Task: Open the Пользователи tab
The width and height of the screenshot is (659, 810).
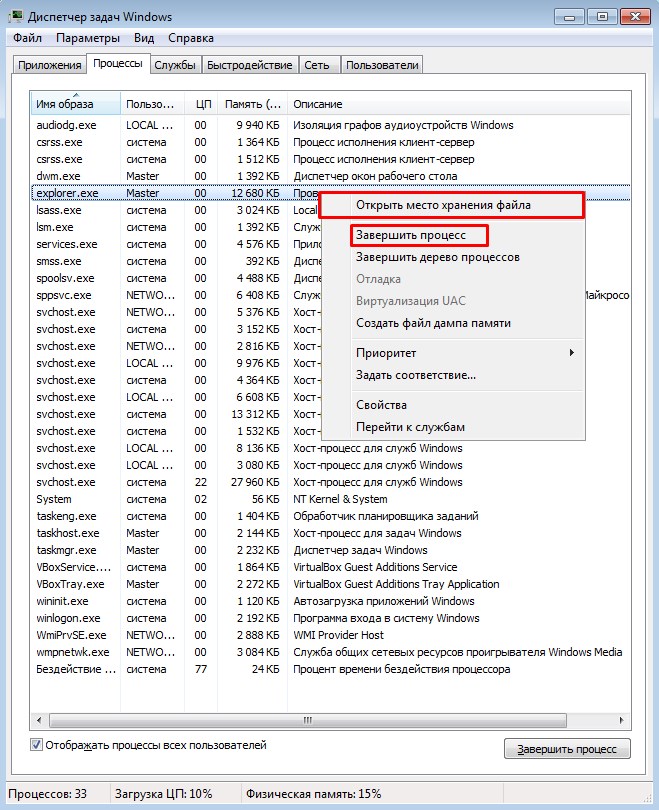Action: coord(382,65)
